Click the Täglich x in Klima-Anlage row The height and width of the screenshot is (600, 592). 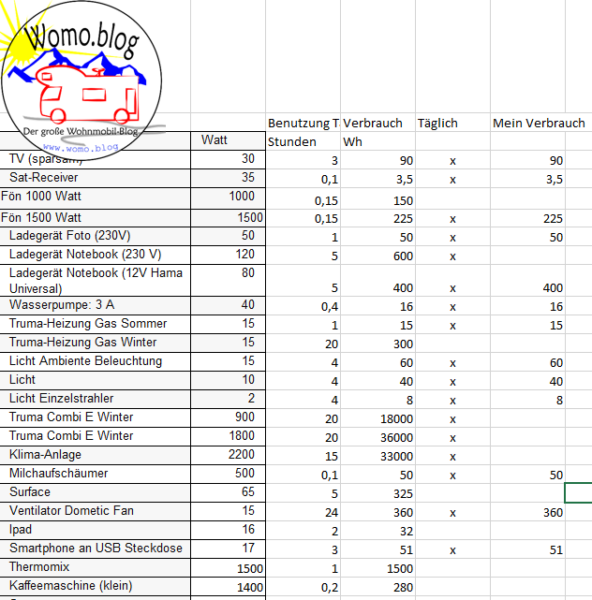coord(453,457)
